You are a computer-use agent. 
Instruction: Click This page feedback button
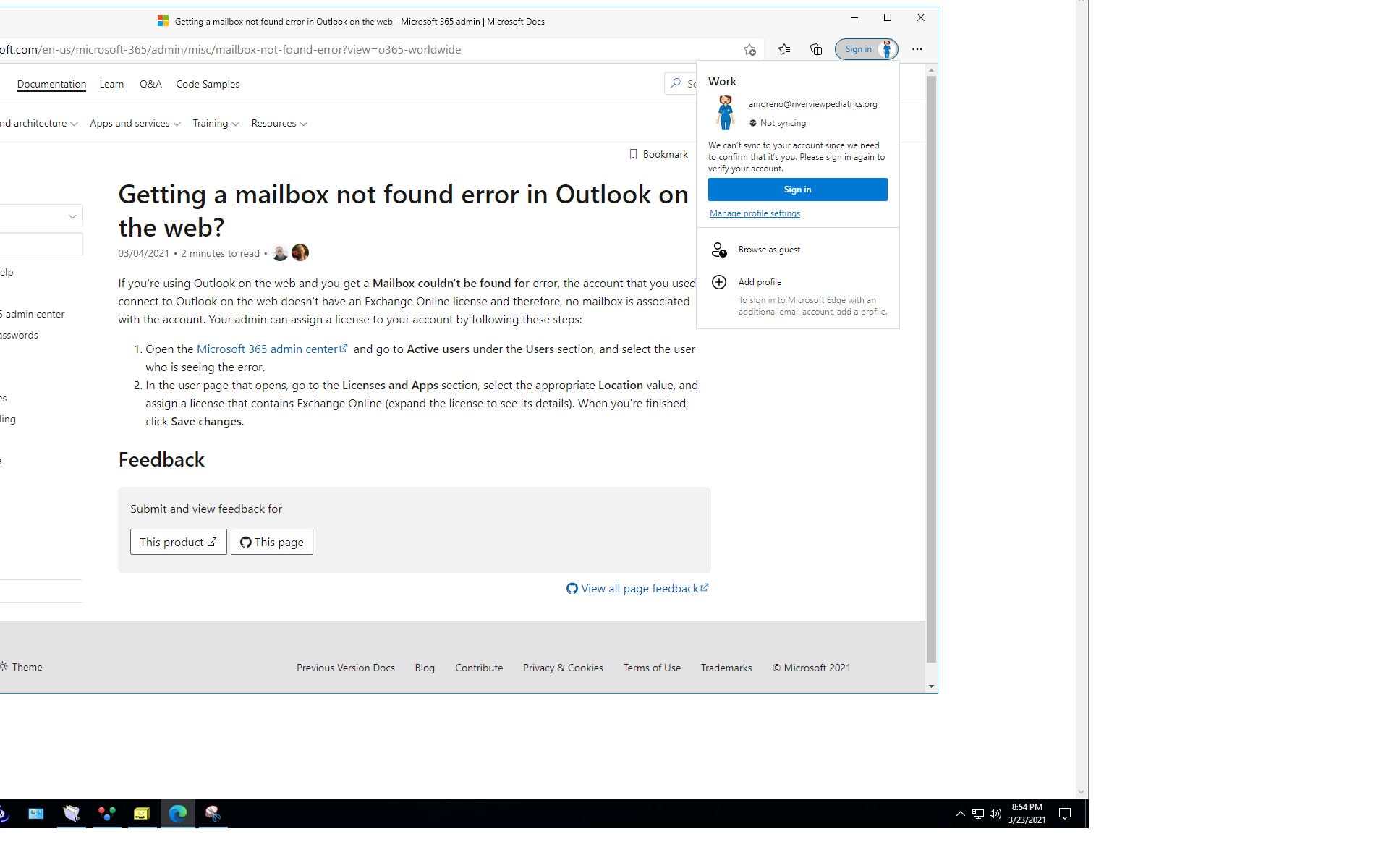272,542
